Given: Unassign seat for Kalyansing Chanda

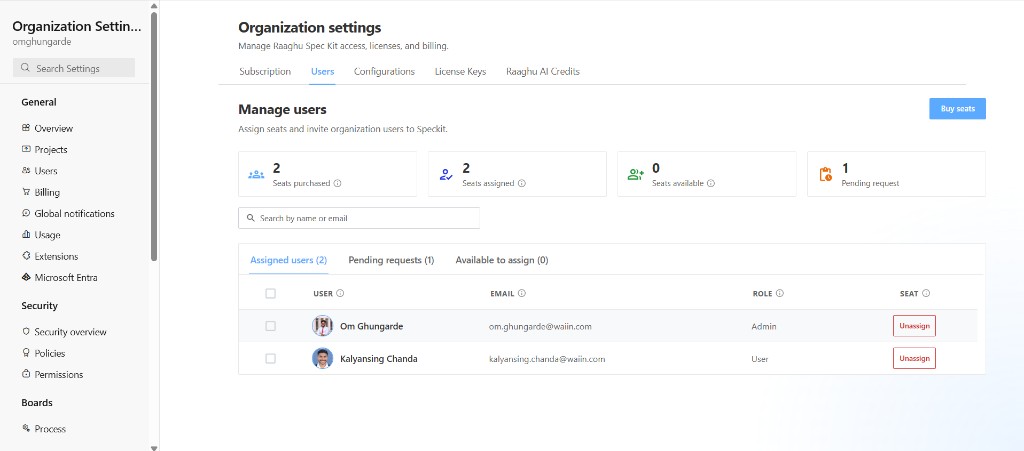Looking at the screenshot, I should point(914,358).
